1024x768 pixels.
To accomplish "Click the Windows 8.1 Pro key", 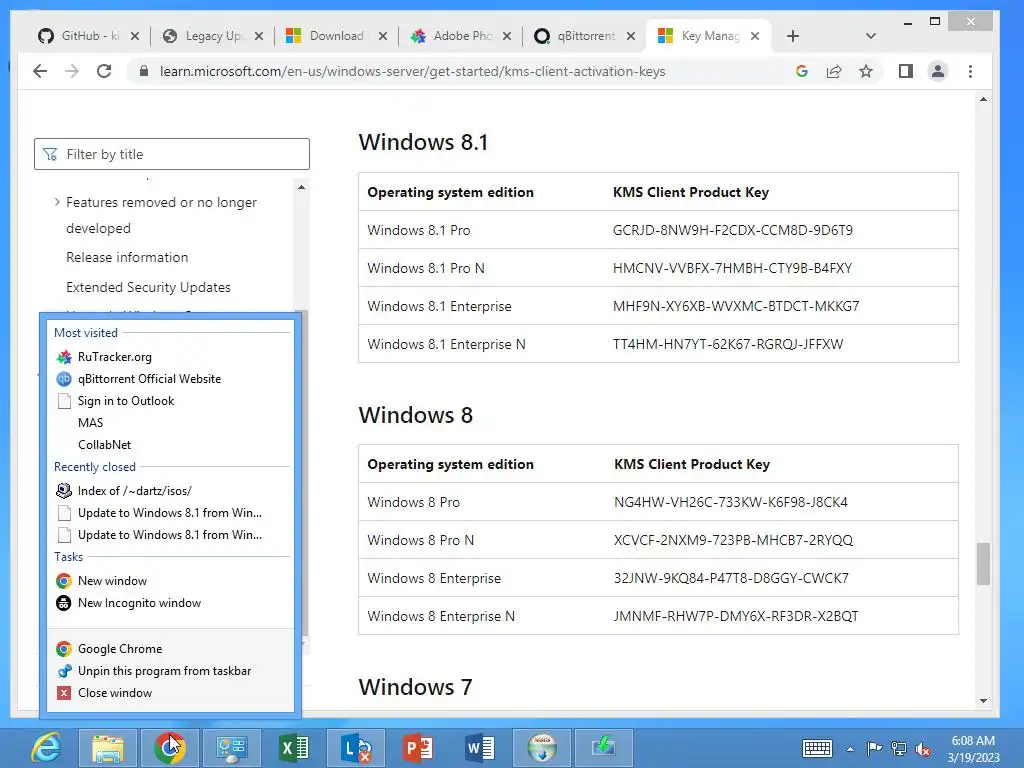I will (x=733, y=230).
